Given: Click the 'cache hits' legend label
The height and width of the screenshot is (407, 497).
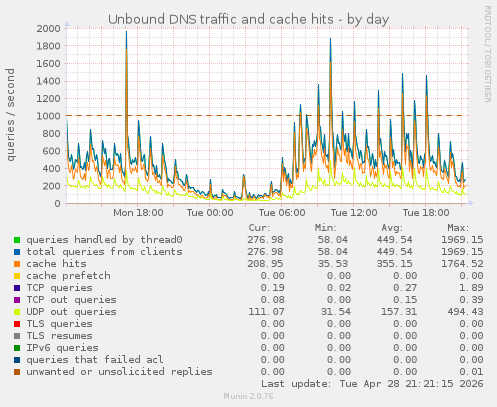Looking at the screenshot, I should tap(56, 264).
